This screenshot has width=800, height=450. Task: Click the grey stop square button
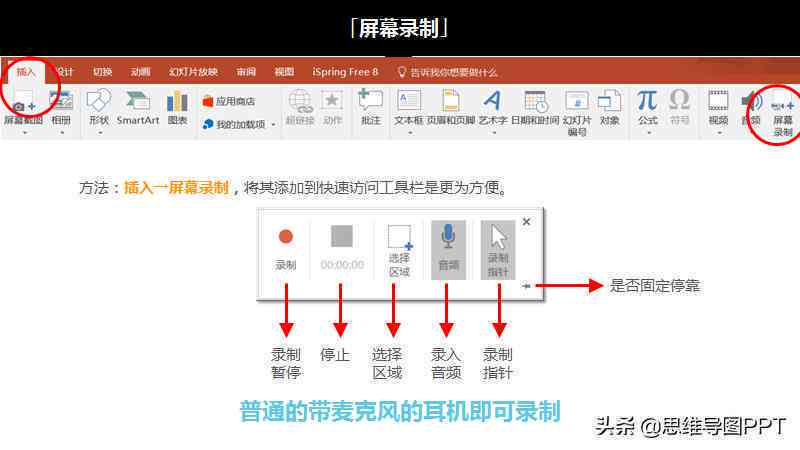342,236
